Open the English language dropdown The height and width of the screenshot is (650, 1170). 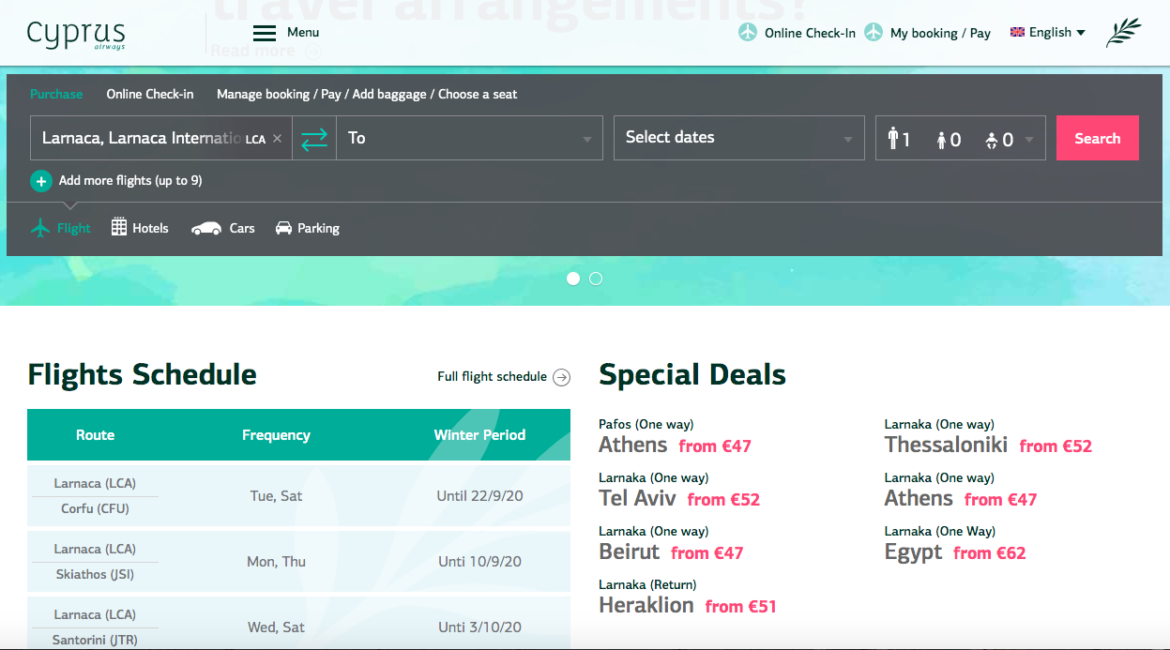click(1048, 32)
